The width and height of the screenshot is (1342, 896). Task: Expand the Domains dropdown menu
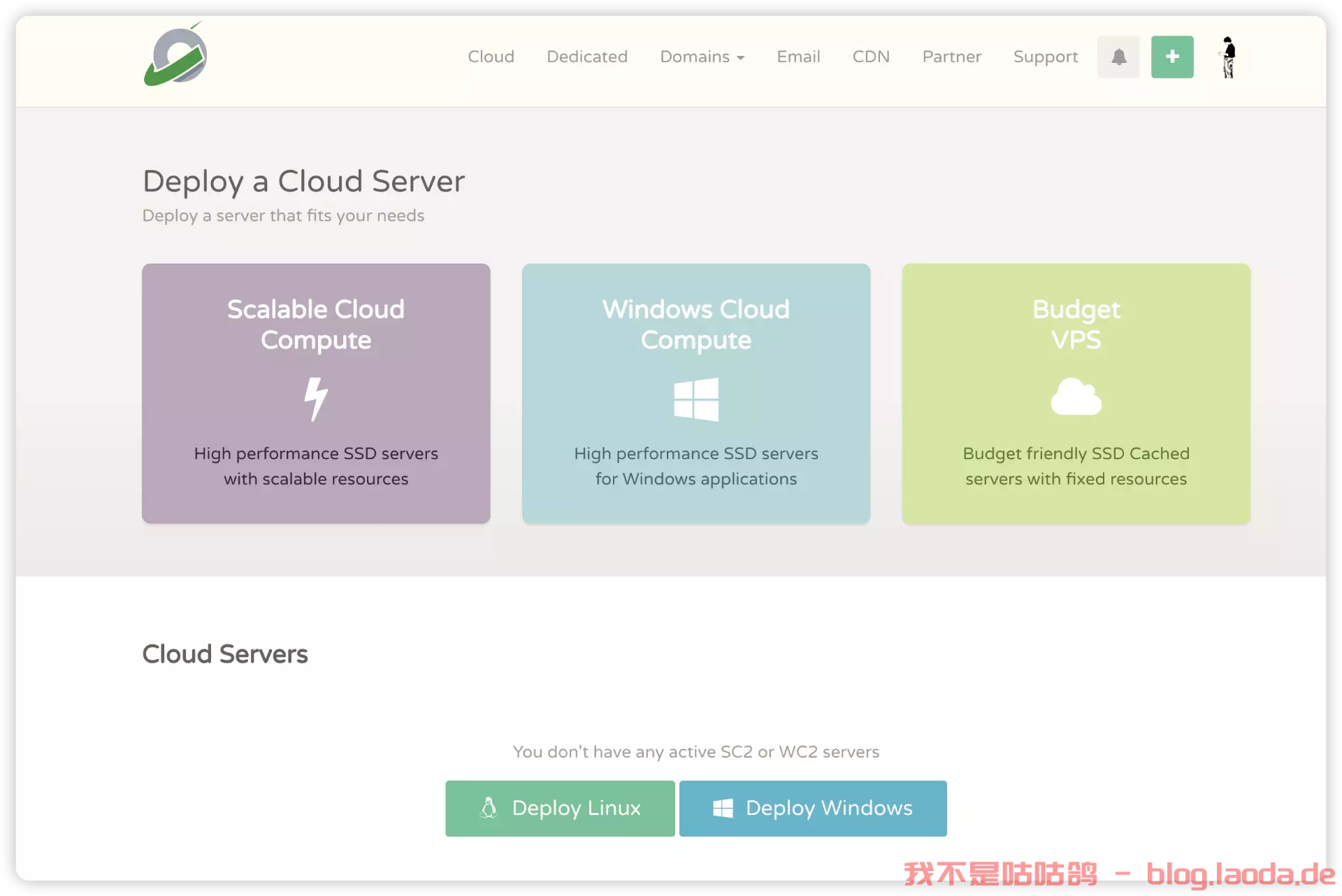pyautogui.click(x=702, y=57)
